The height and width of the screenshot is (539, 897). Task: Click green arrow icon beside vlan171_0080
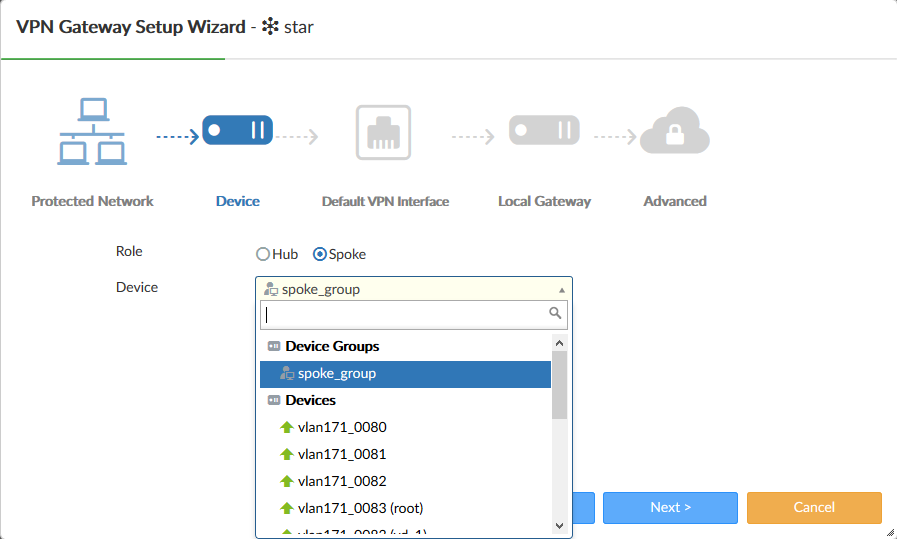pos(286,427)
